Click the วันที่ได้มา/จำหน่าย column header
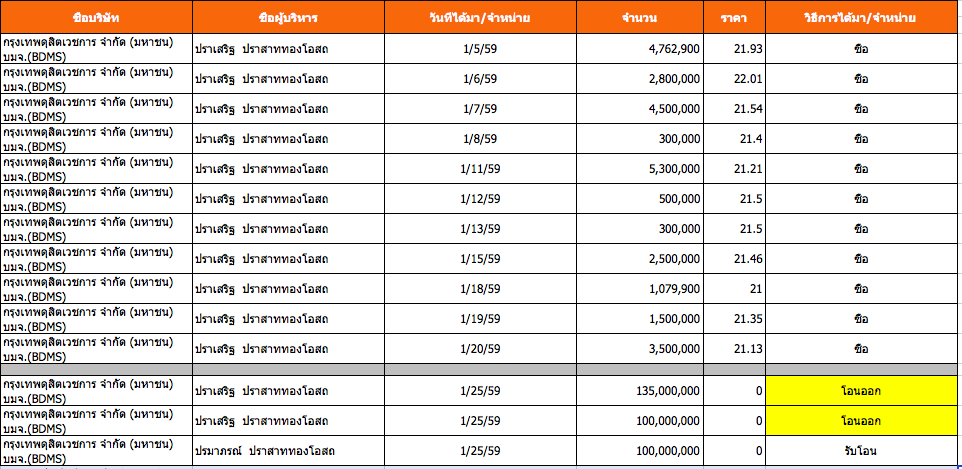This screenshot has width=962, height=469. coord(482,18)
